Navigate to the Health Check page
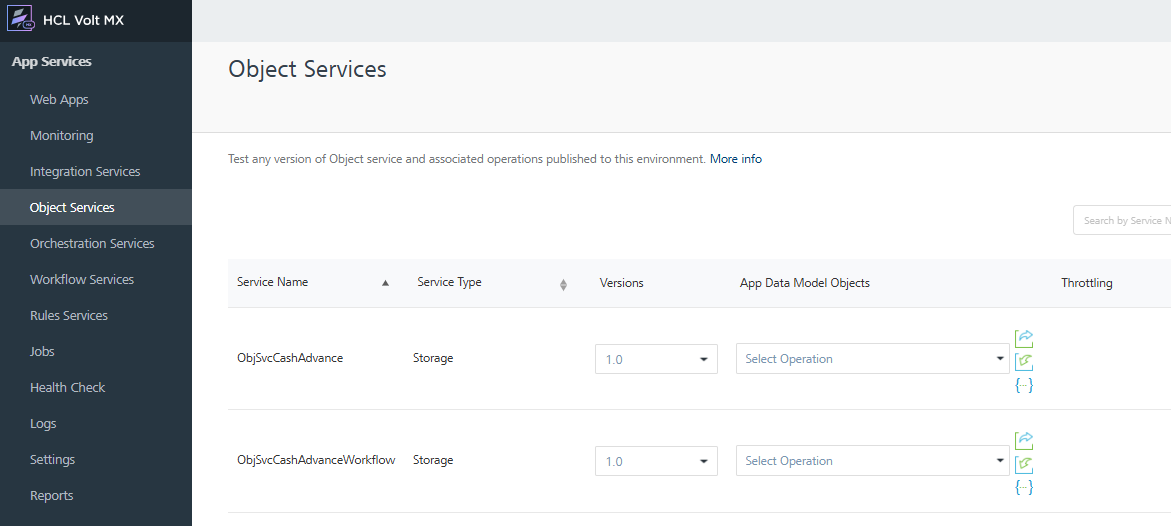 point(67,388)
